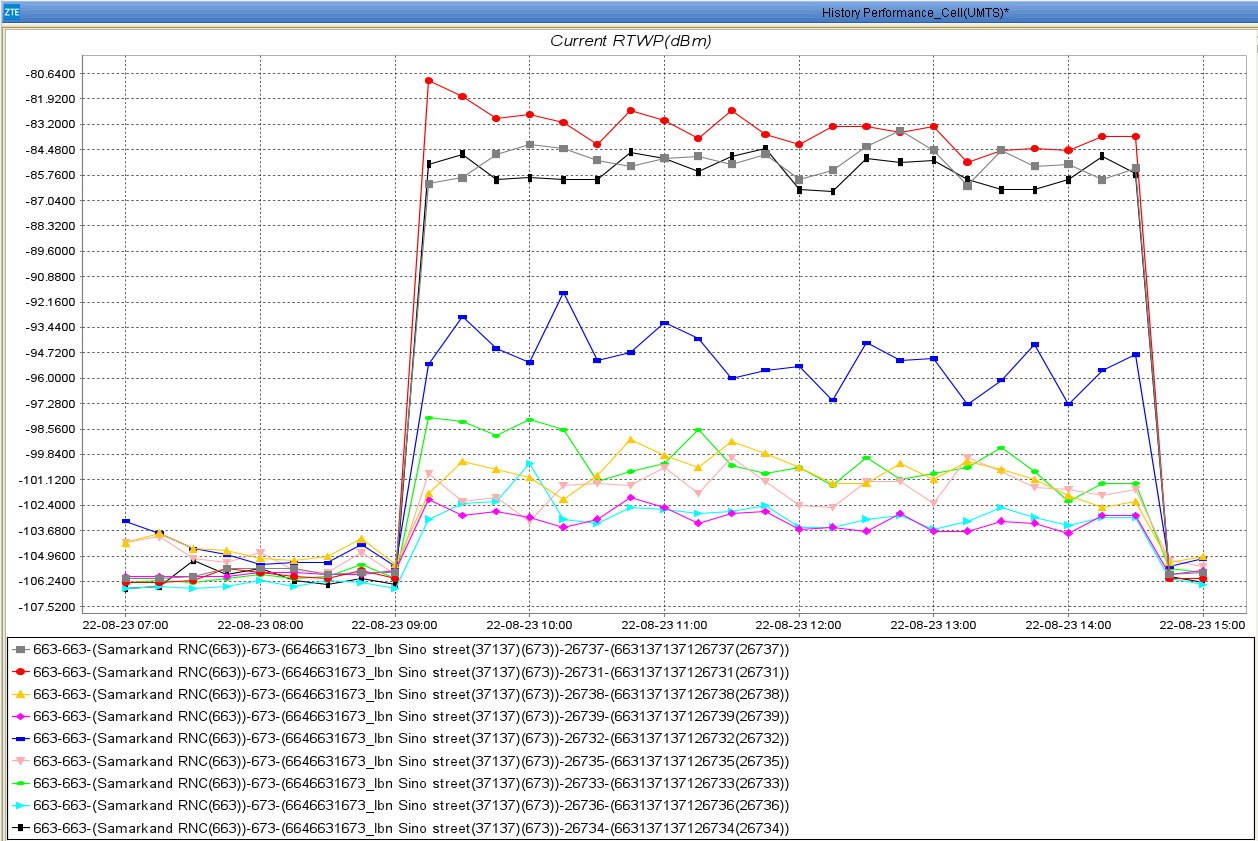Select legend entry for cell 26738
Image resolution: width=1258 pixels, height=841 pixels.
tap(401, 694)
